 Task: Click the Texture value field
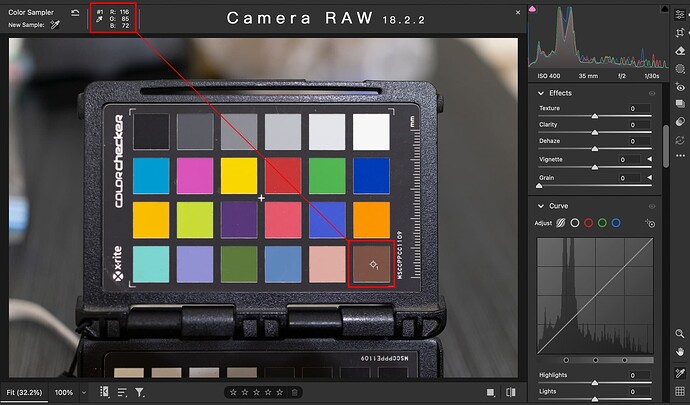[639, 108]
